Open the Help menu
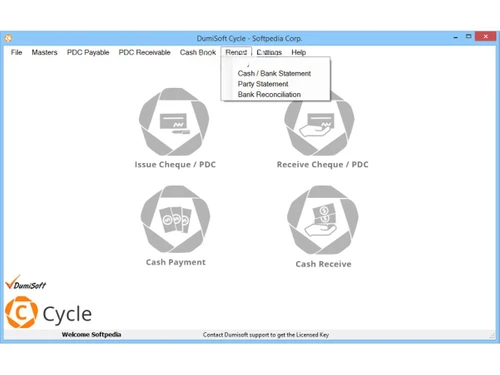Screen dimensions: 500x375 298,52
